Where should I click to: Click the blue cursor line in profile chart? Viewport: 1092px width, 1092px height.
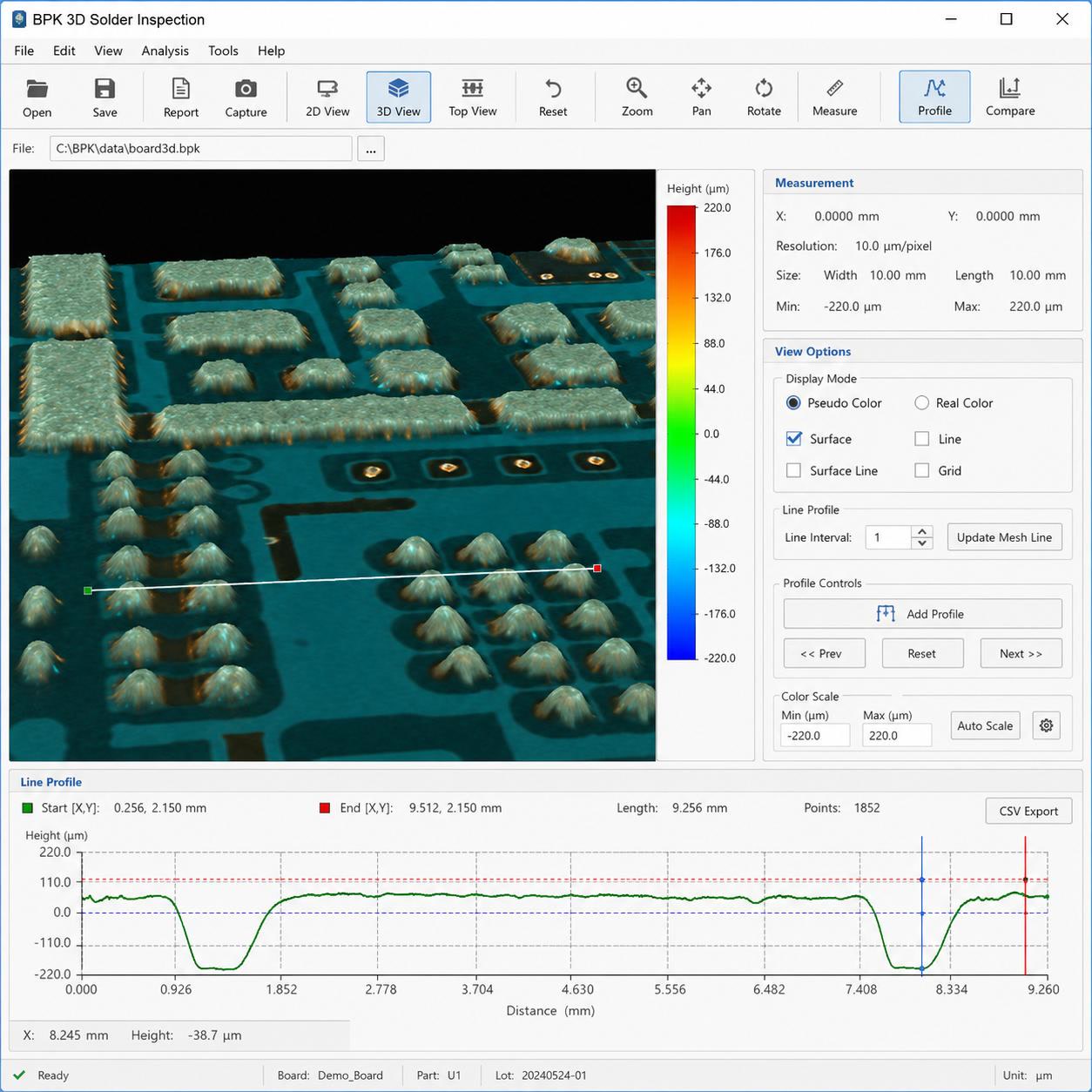(x=921, y=906)
